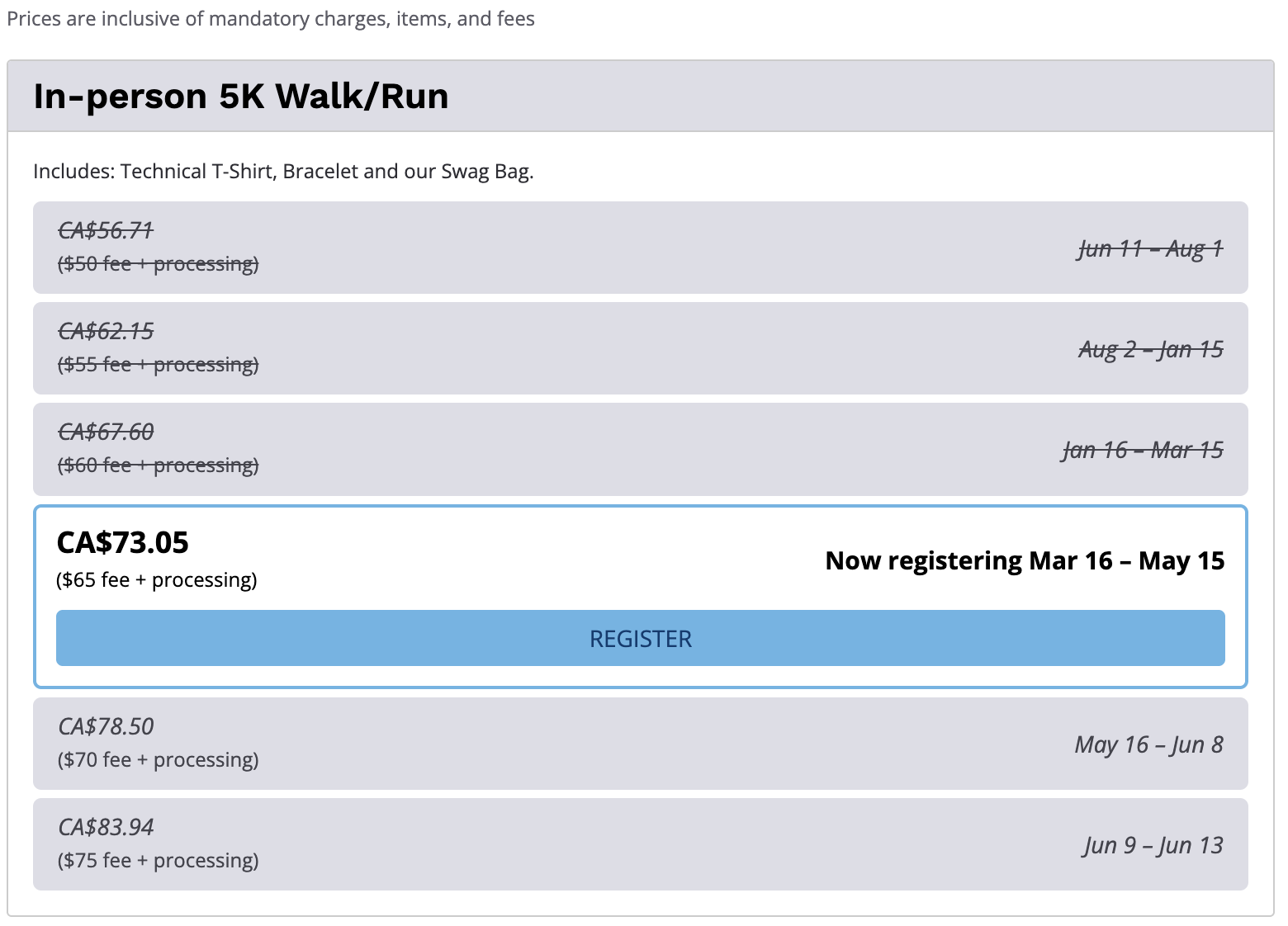Click the $65 fee + processing note

(157, 579)
